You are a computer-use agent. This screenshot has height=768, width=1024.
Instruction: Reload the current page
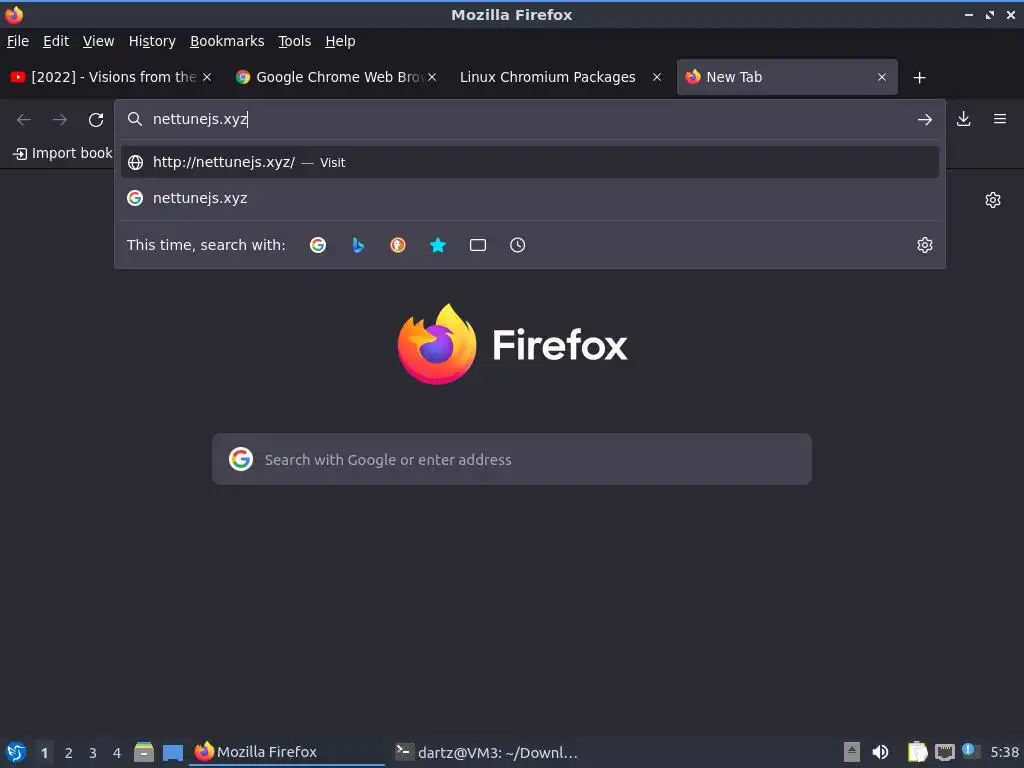click(x=96, y=120)
